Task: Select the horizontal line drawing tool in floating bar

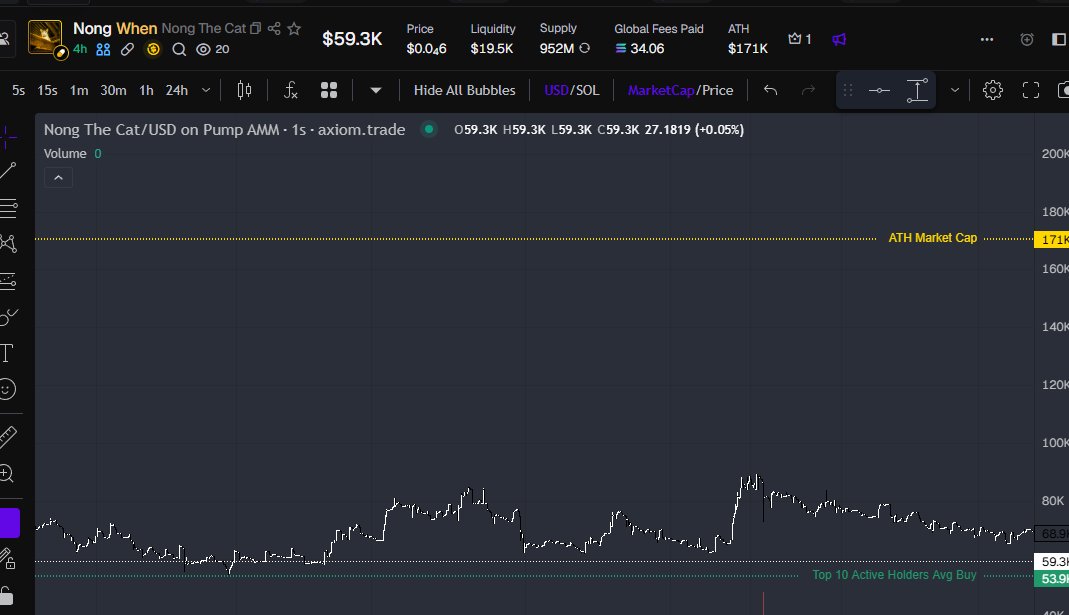Action: pyautogui.click(x=879, y=90)
